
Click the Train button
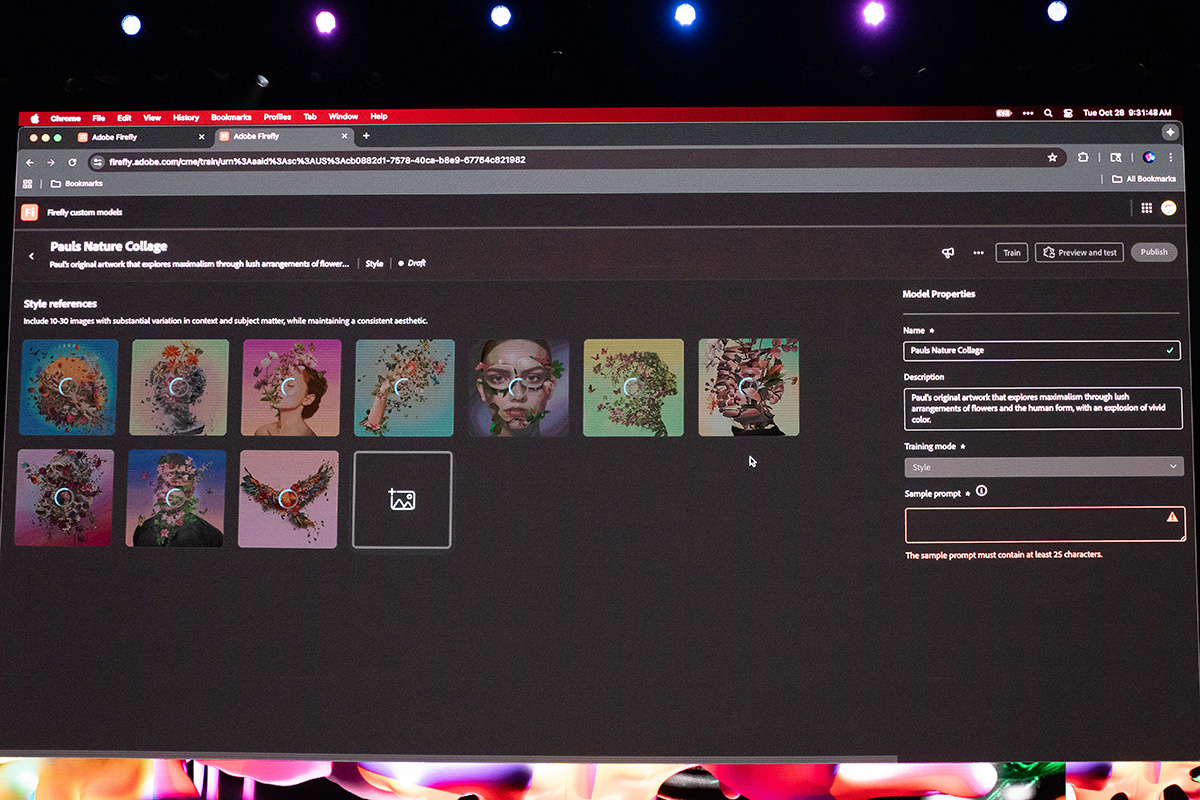pyautogui.click(x=1012, y=253)
